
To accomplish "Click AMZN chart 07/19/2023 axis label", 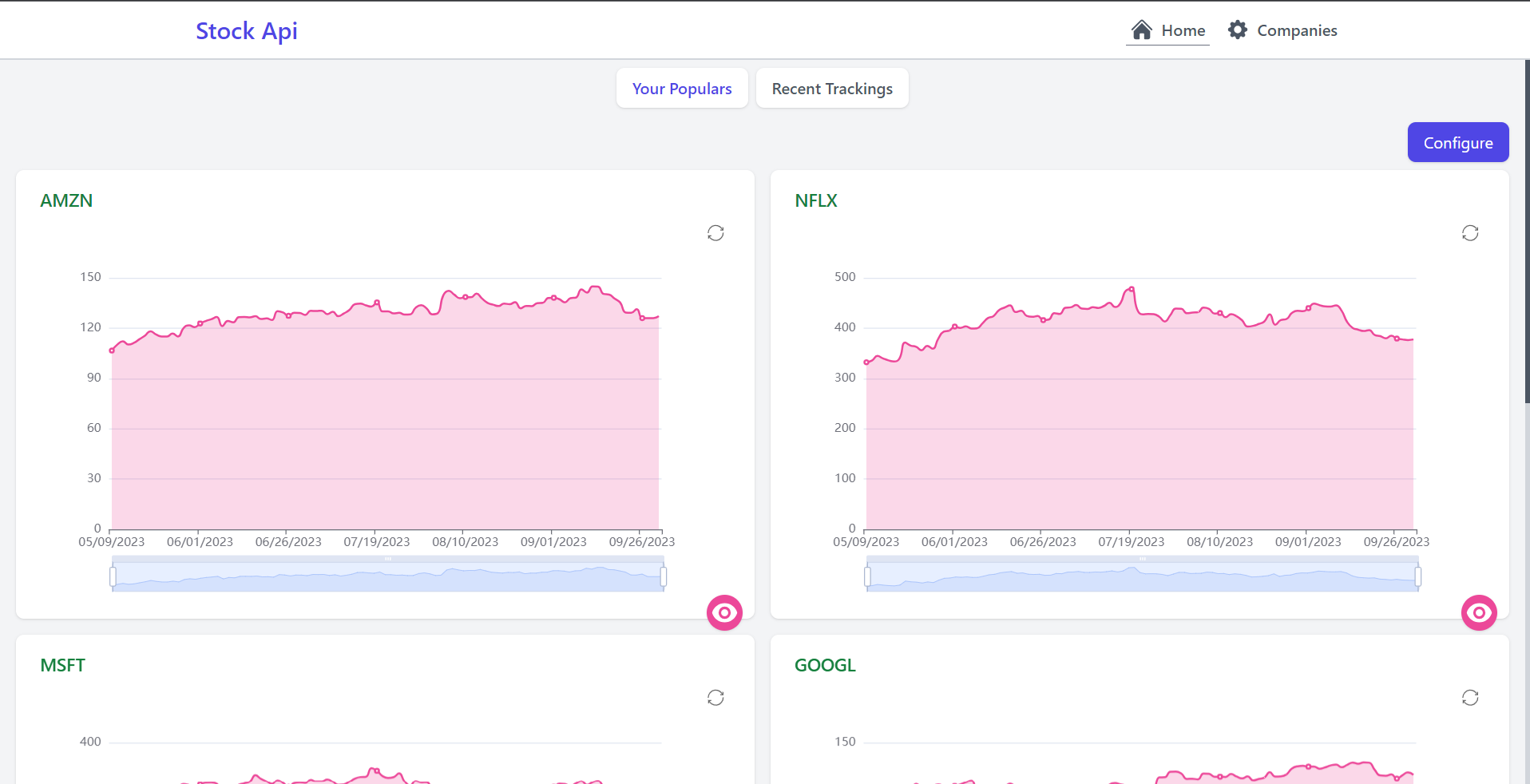I will (x=377, y=541).
